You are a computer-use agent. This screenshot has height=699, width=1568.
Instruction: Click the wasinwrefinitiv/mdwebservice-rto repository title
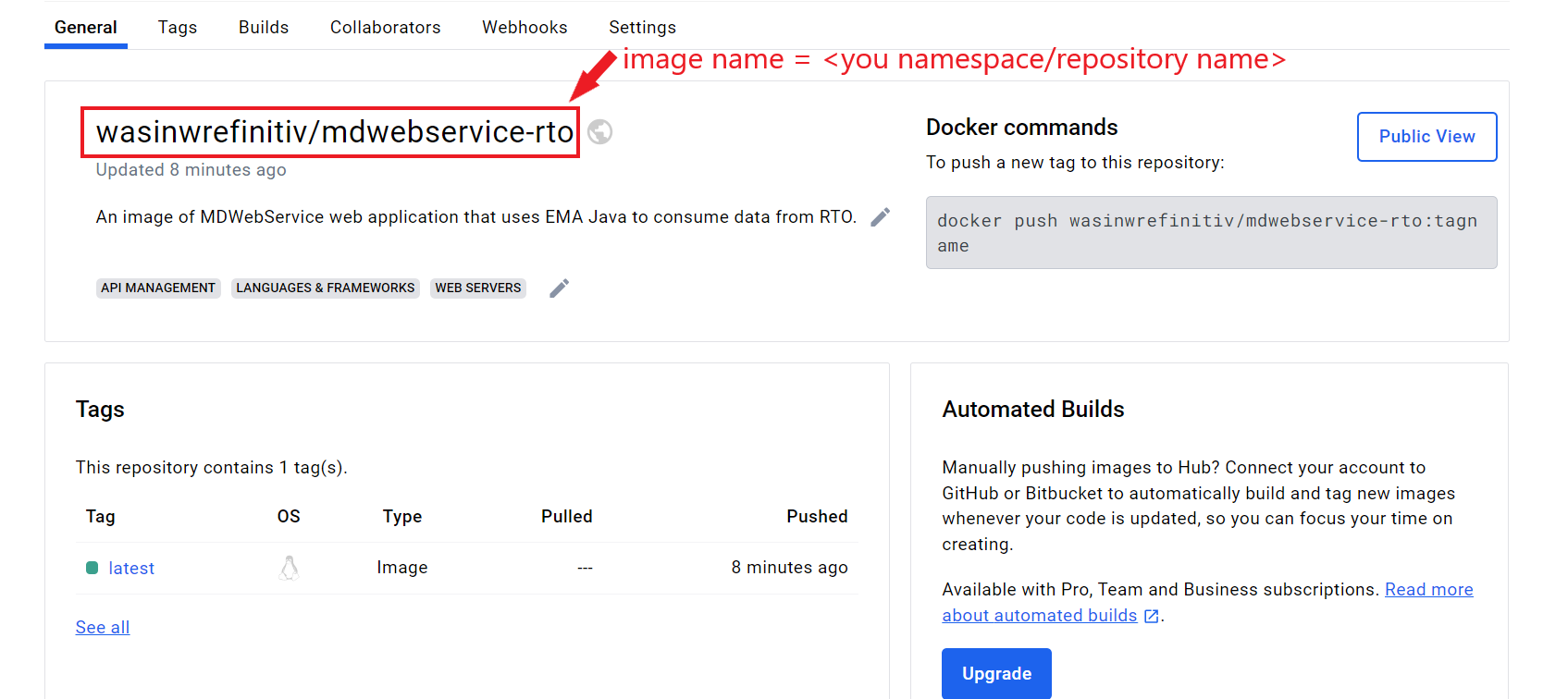335,132
